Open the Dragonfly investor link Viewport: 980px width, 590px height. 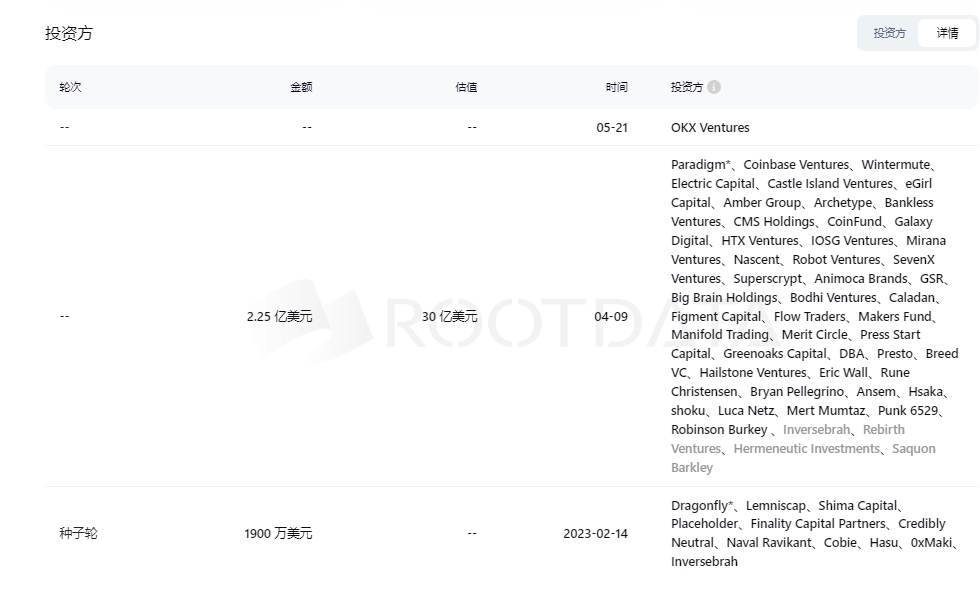701,505
